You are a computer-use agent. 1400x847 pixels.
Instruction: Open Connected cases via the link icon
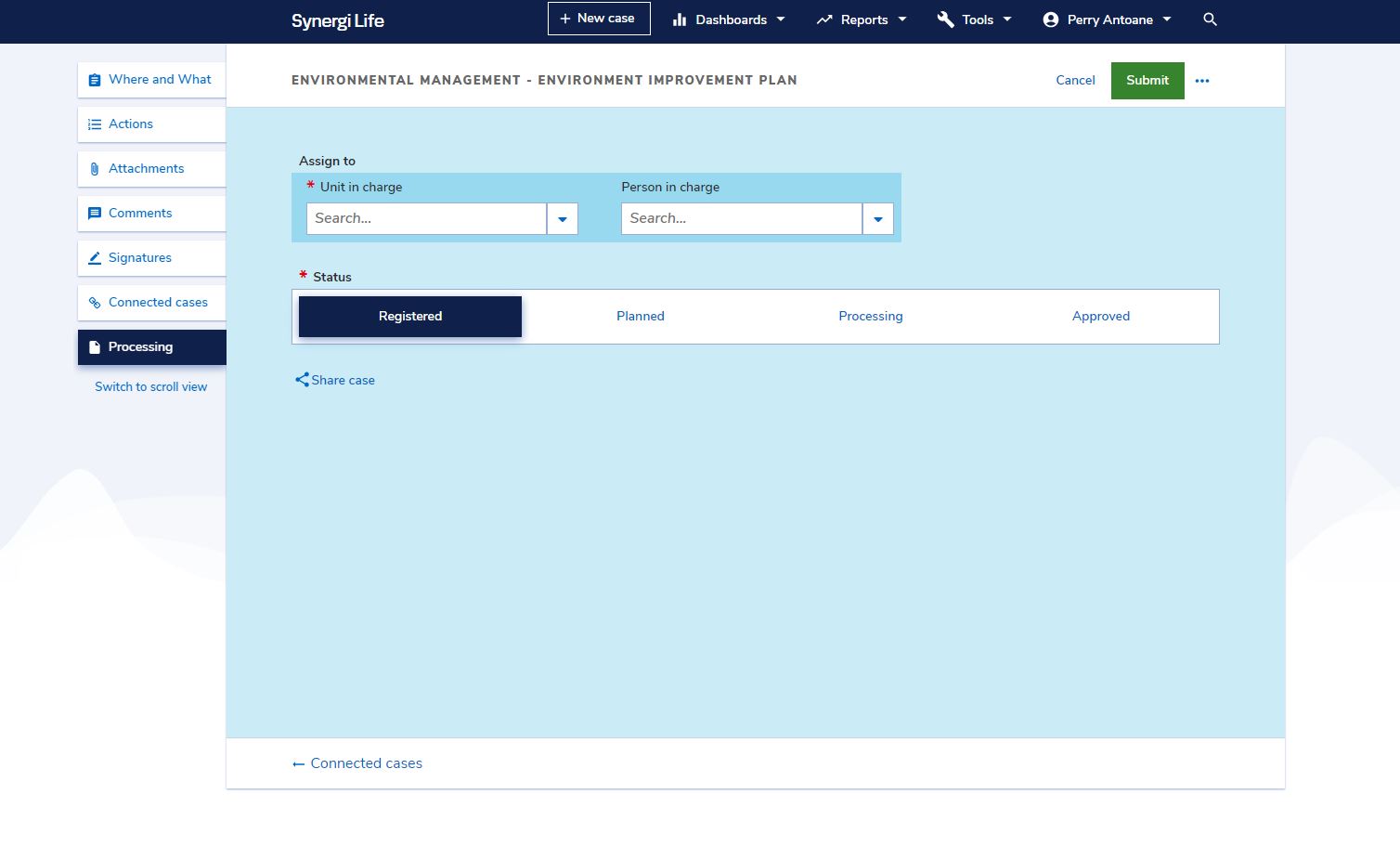(x=95, y=302)
